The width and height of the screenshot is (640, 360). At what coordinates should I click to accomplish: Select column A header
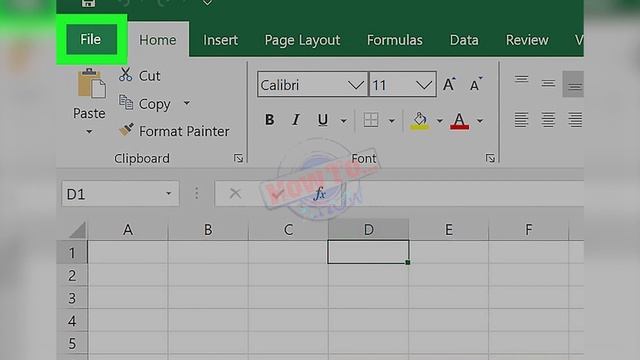pyautogui.click(x=128, y=230)
